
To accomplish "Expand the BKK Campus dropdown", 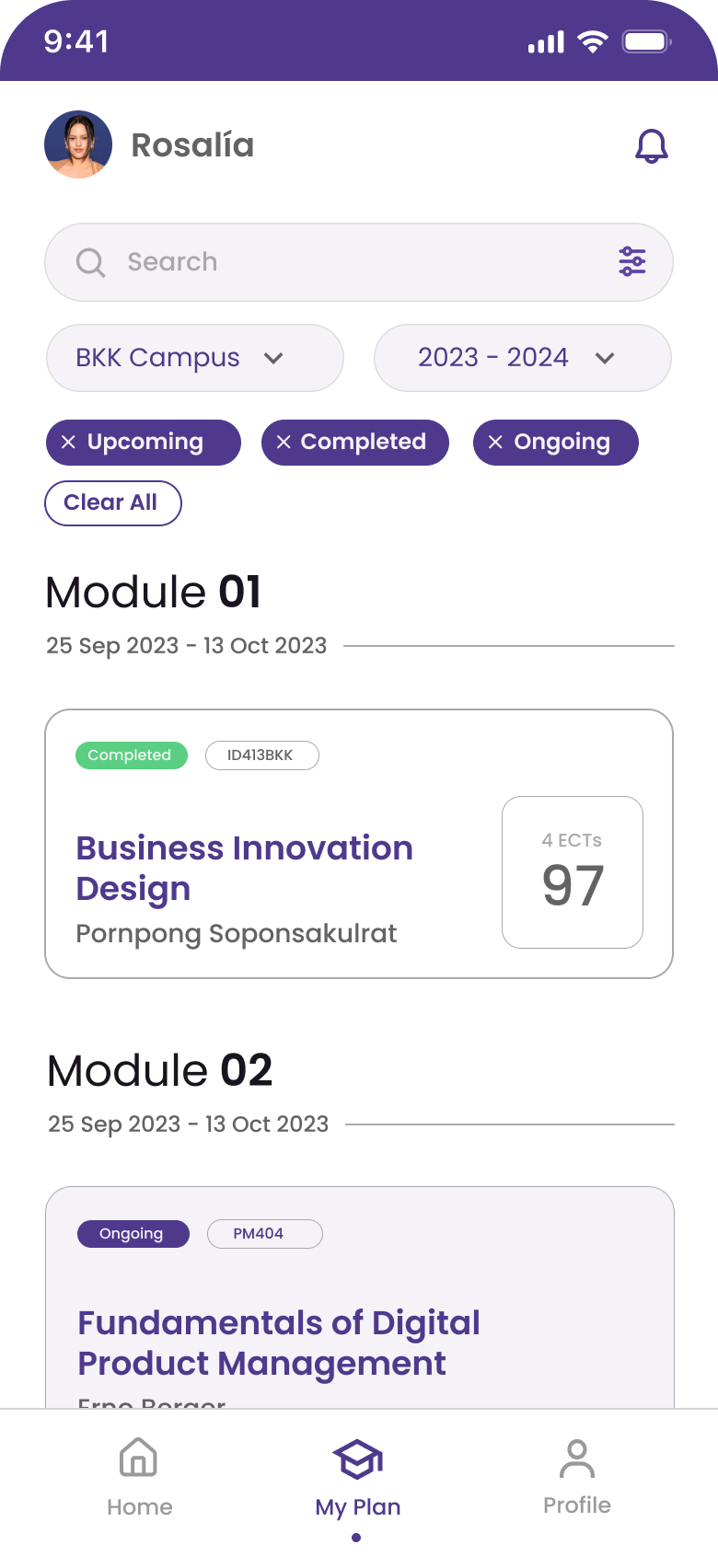I will click(195, 358).
